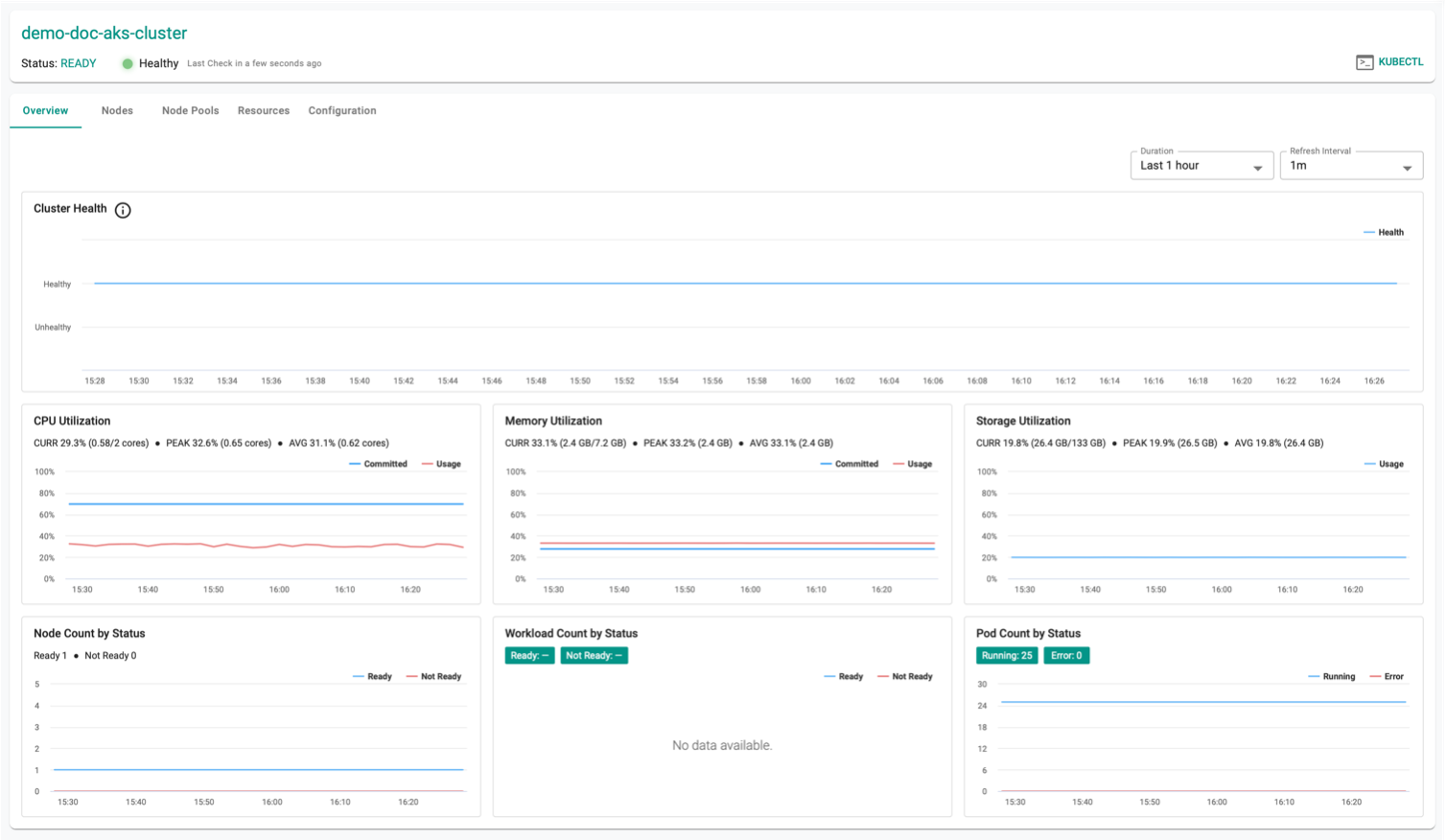Toggle Ready legend in Node Count chart
This screenshot has width=1446, height=840.
pyautogui.click(x=372, y=677)
